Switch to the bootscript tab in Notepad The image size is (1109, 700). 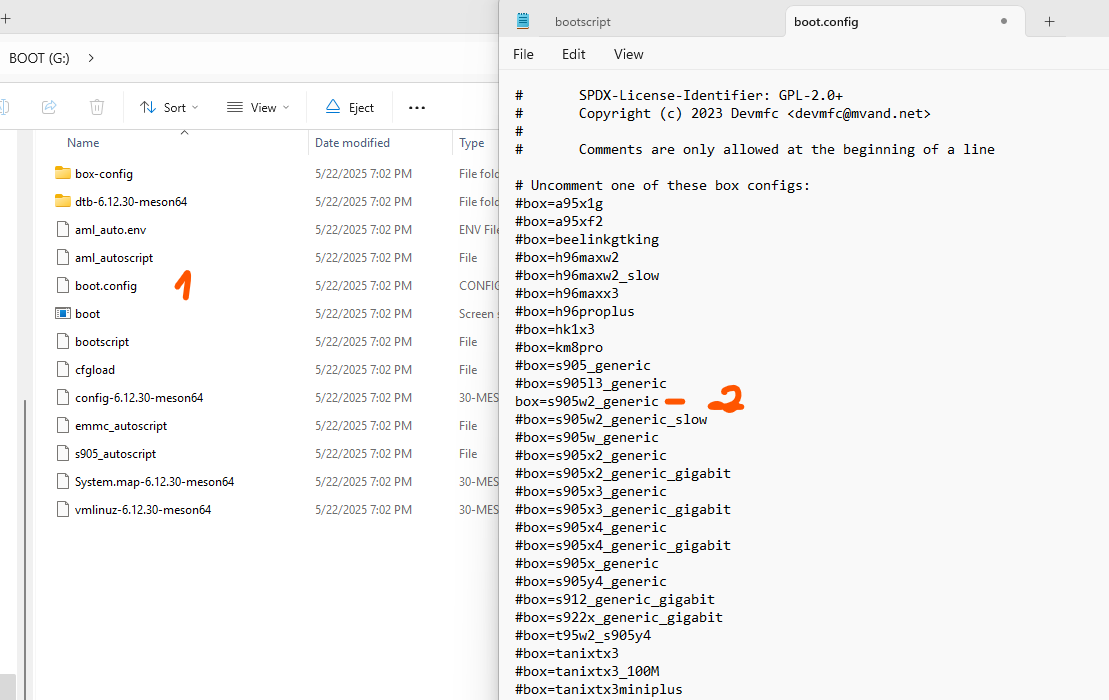tap(582, 22)
